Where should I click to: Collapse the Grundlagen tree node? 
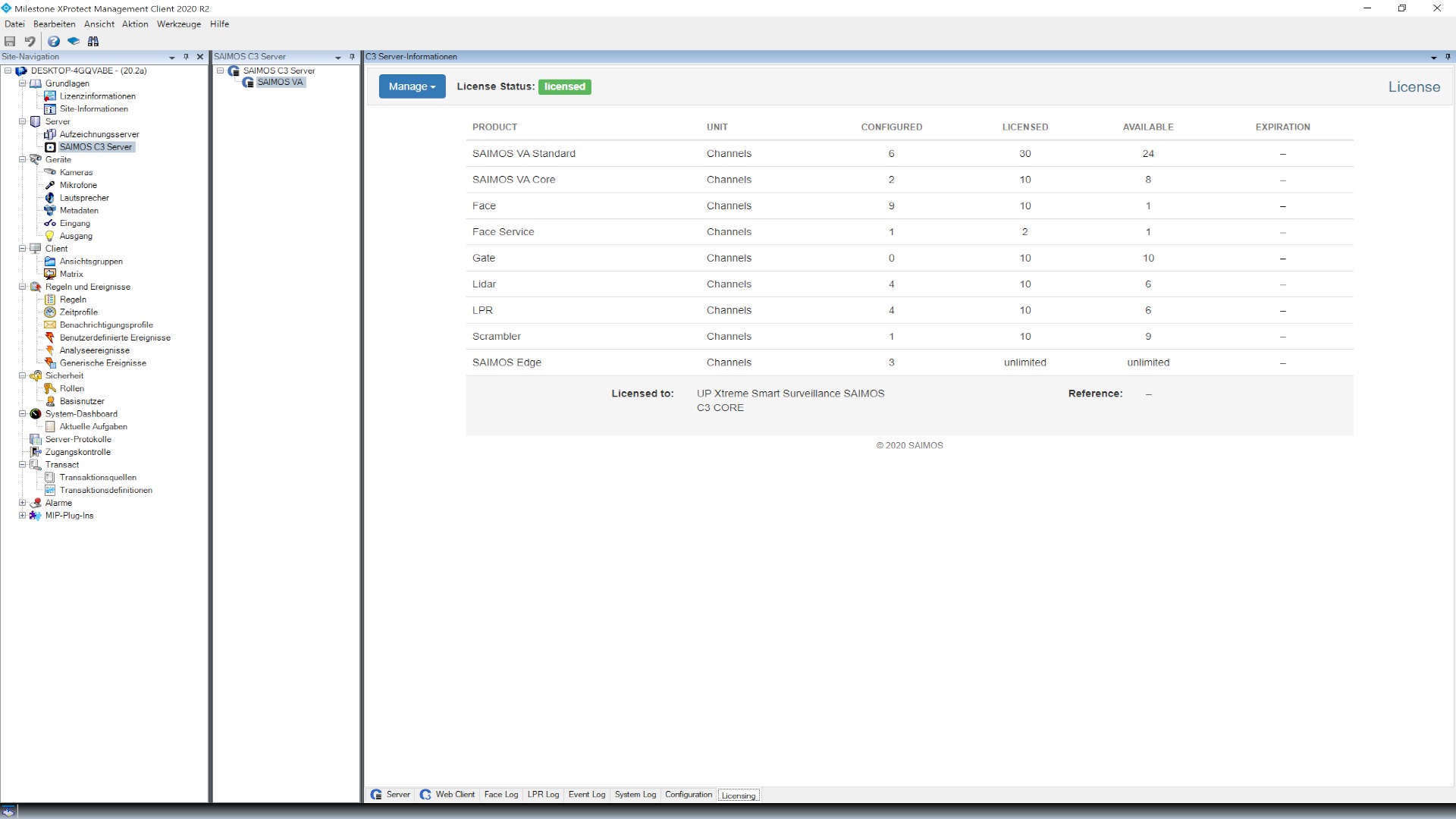[x=22, y=83]
